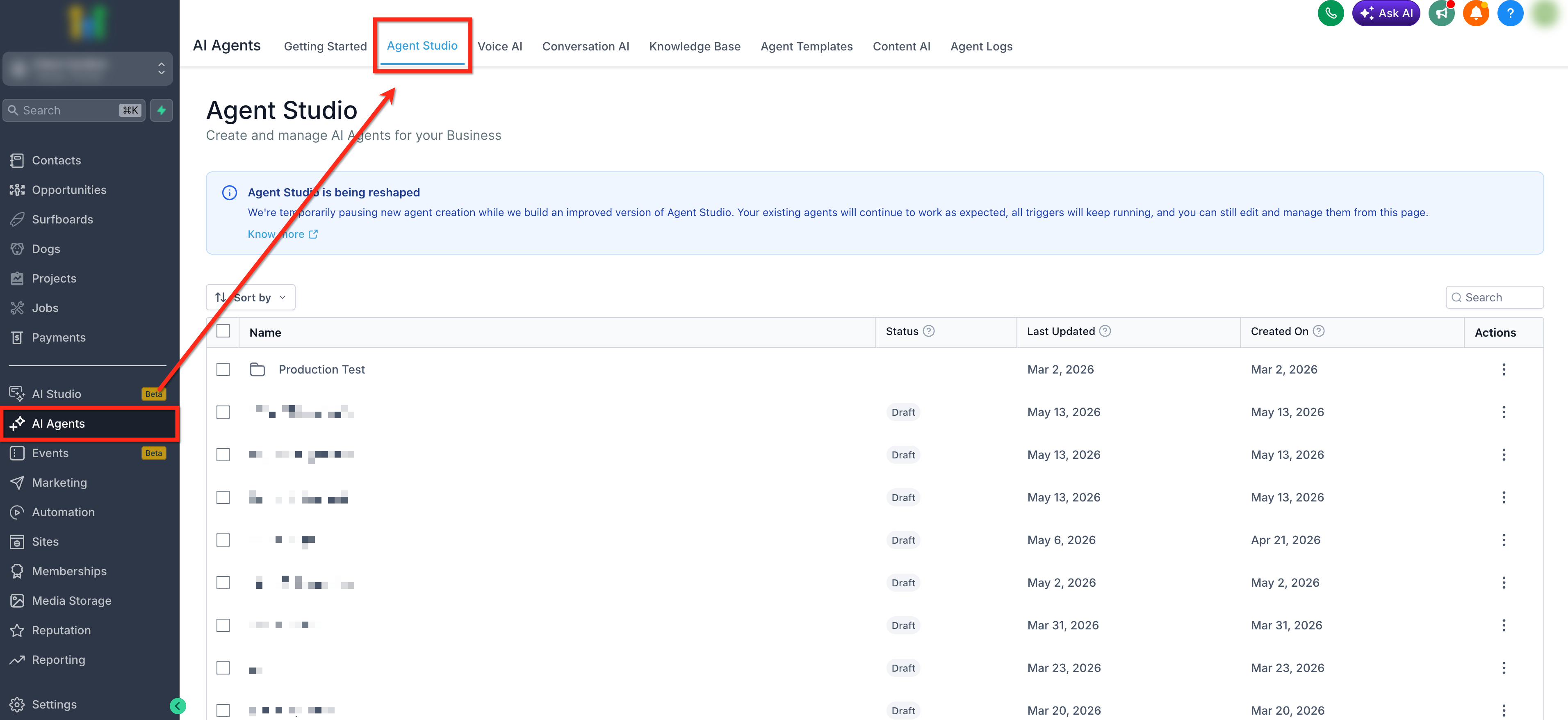The height and width of the screenshot is (720, 1568).
Task: Open actions menu for Apr 21, 2026 row
Action: click(x=1504, y=540)
